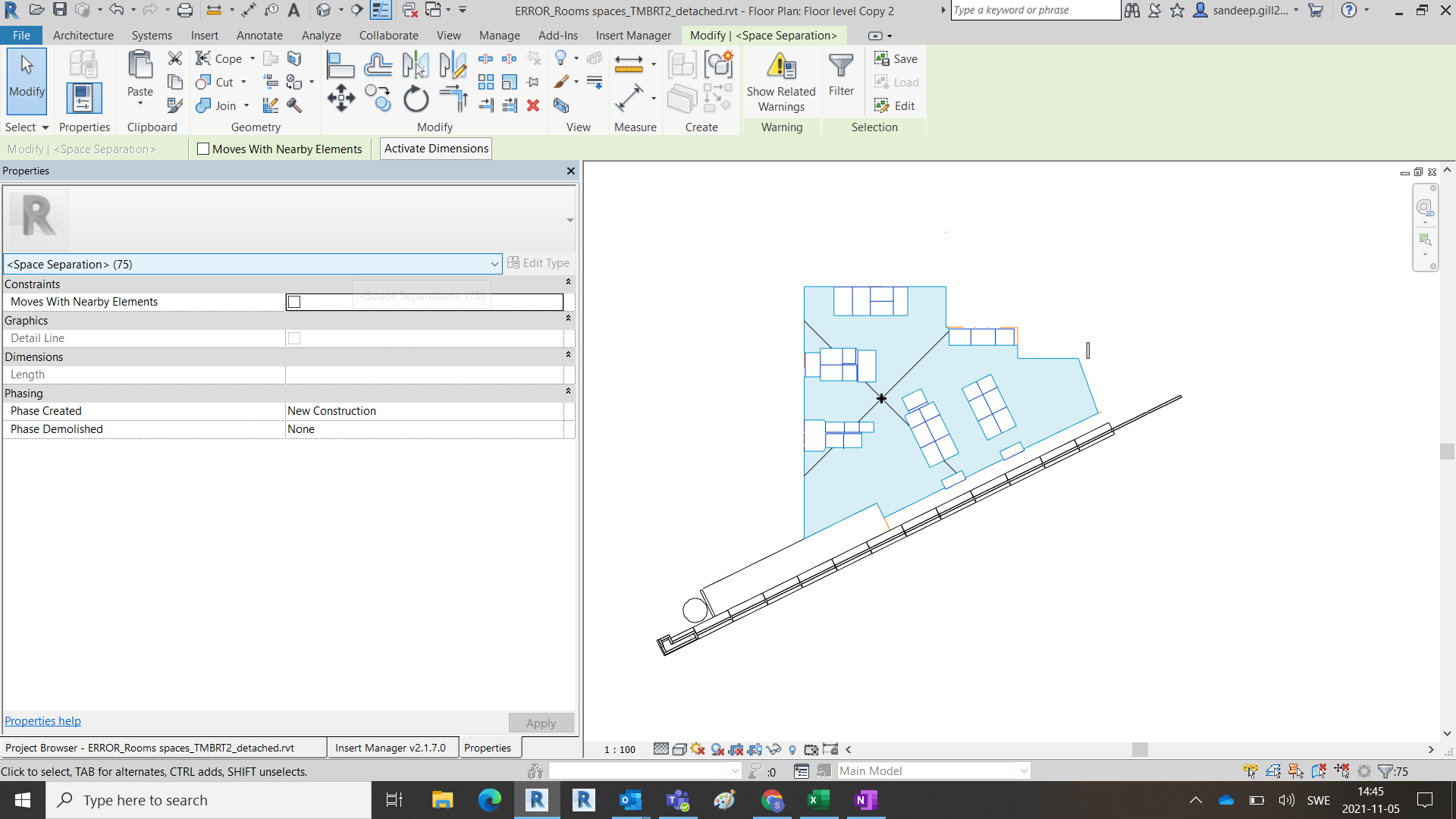Click Edit selection button
1456x819 pixels.
point(895,105)
